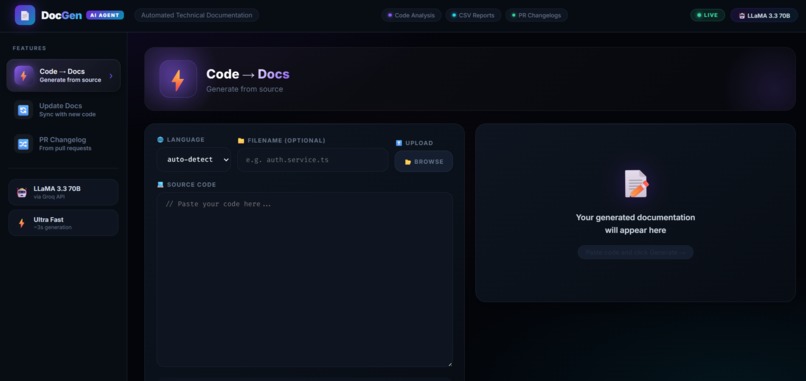Click 'Your generated documentation will appear here' text

click(635, 224)
